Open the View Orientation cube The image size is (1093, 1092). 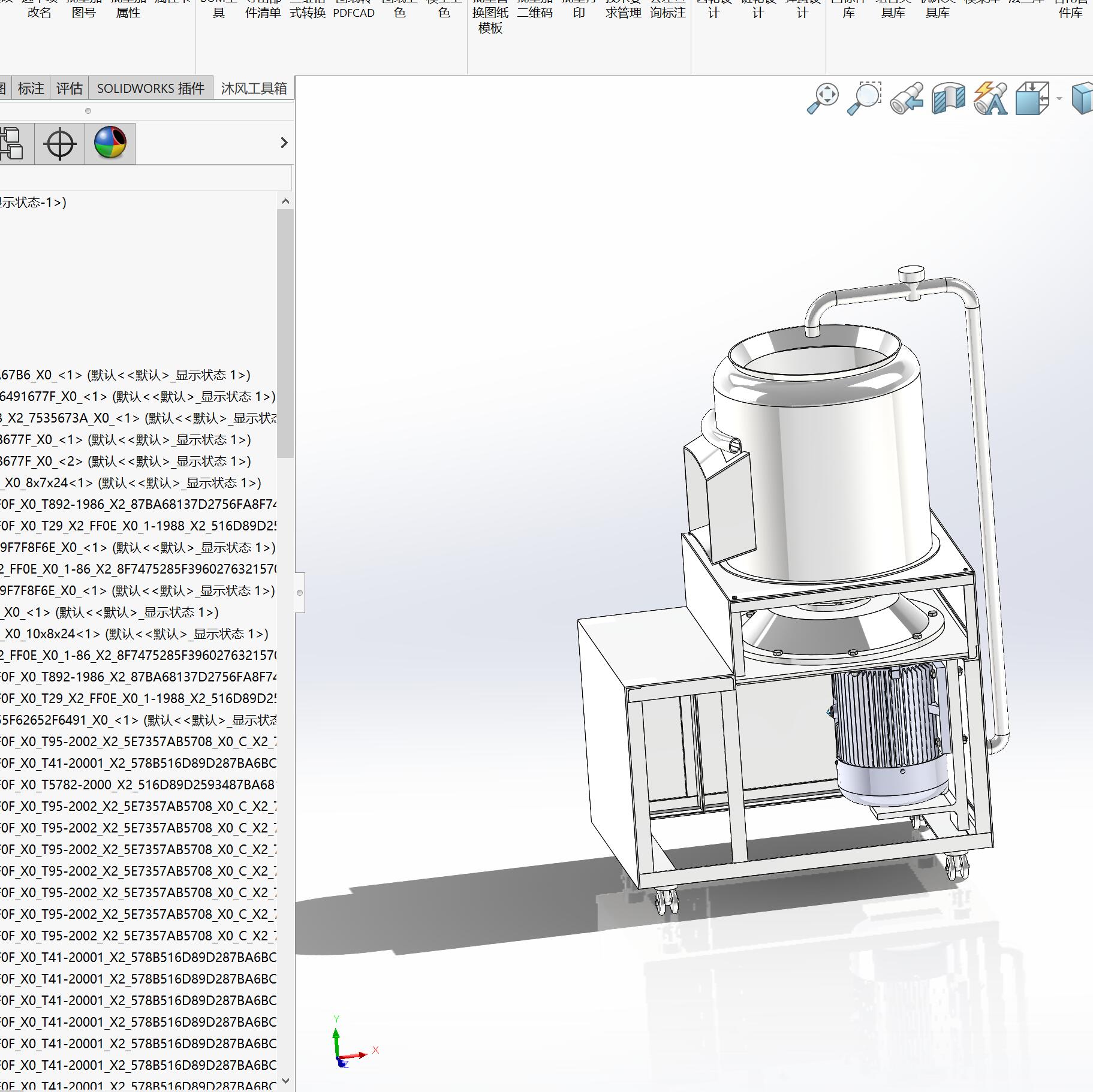1032,98
